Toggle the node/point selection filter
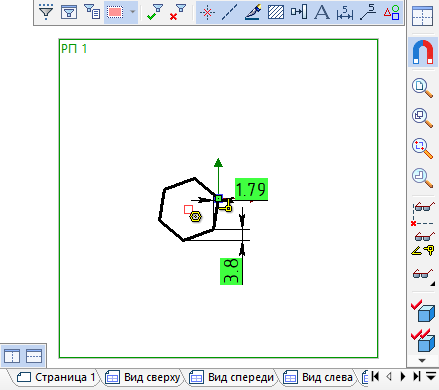 coord(207,12)
